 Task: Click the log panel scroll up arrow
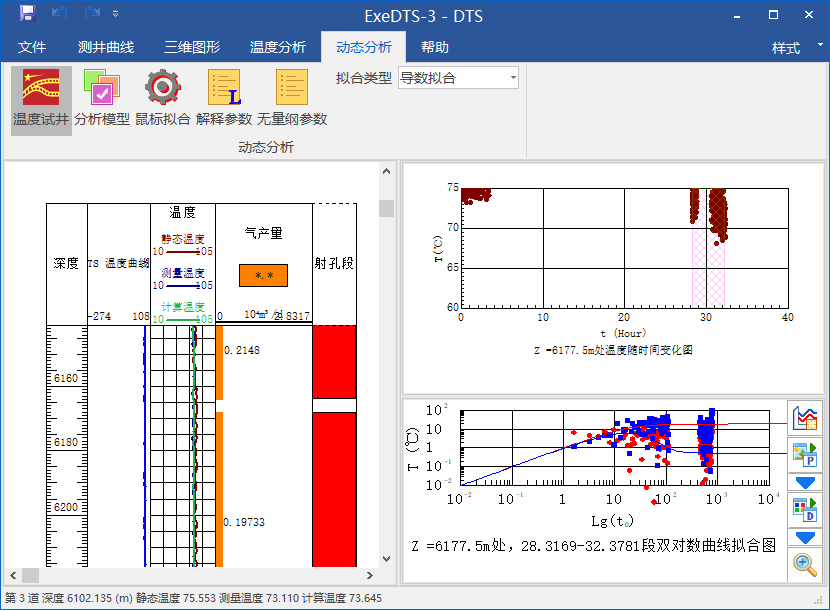(x=386, y=171)
